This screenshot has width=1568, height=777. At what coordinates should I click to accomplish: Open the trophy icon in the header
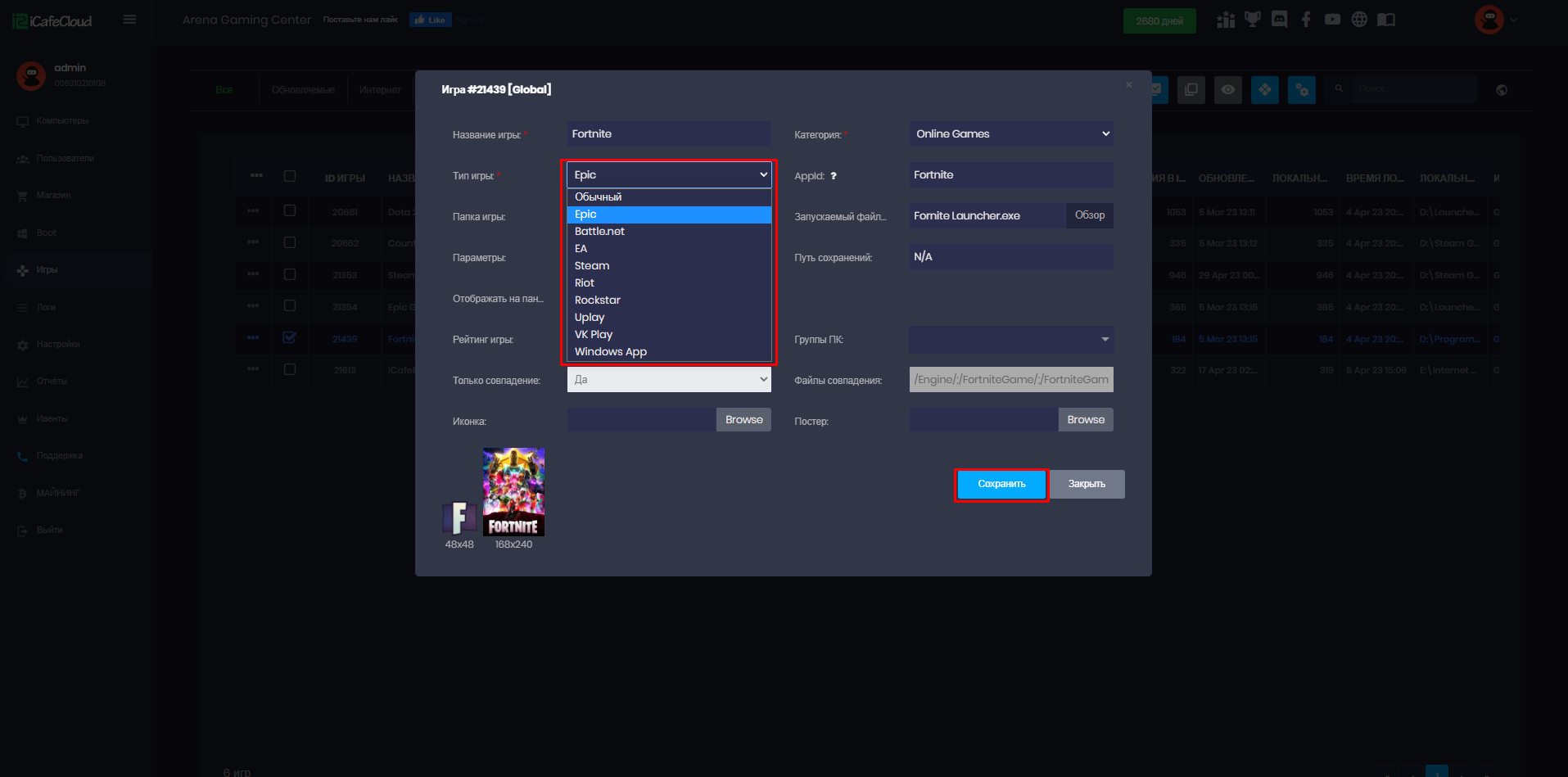(1253, 20)
